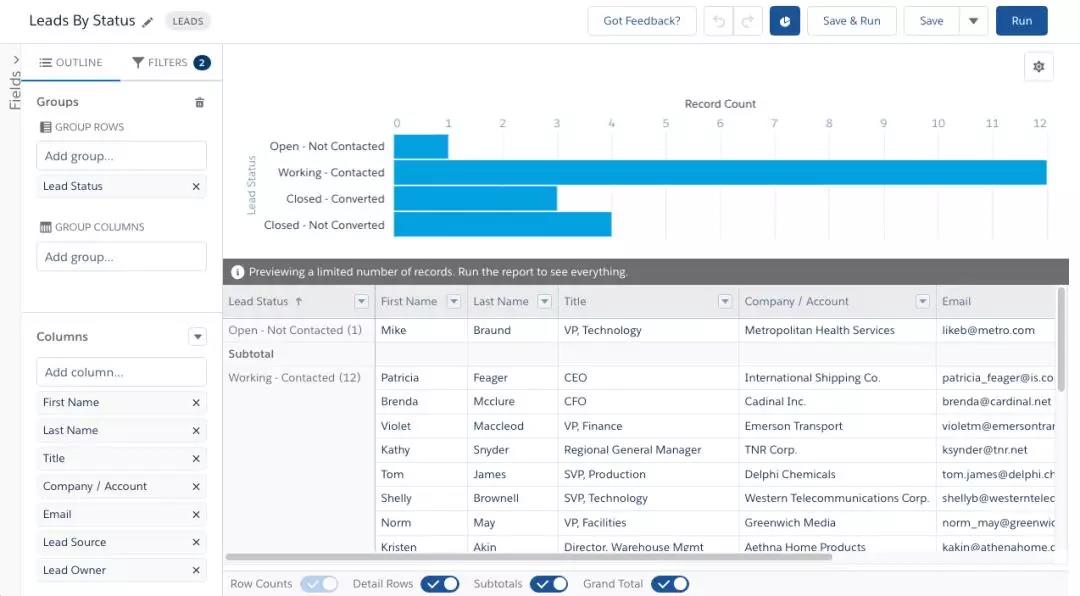Remove the Lead Status group

(196, 187)
